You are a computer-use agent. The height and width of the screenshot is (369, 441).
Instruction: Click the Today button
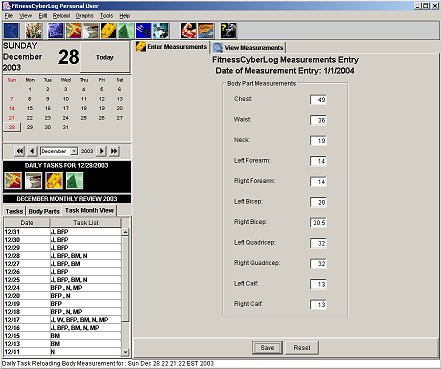(x=105, y=57)
